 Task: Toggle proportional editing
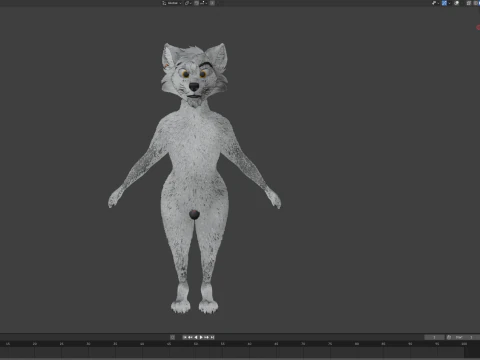[212, 3]
